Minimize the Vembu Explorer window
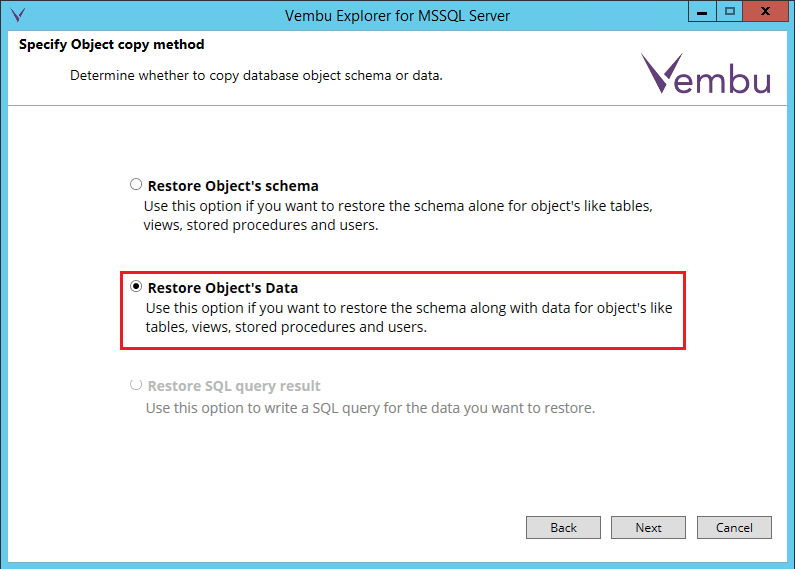Screen dimensions: 795x569 (x=701, y=11)
